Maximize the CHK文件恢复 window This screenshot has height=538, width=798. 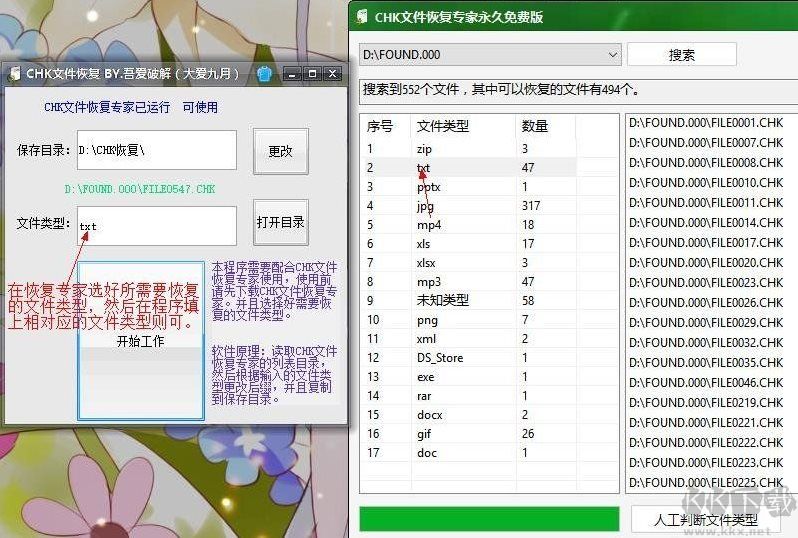[312, 74]
